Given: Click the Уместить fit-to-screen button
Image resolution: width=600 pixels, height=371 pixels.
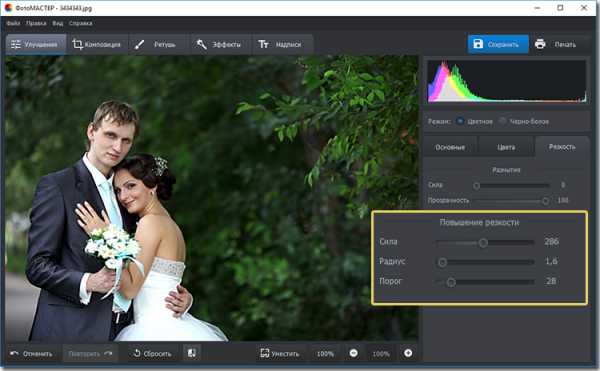Looking at the screenshot, I should click(x=280, y=353).
